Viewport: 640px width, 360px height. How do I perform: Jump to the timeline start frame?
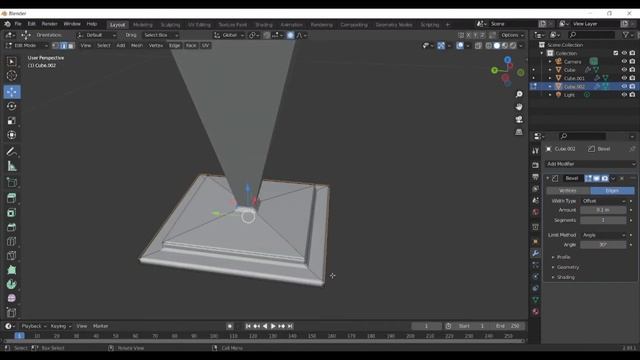(248, 326)
